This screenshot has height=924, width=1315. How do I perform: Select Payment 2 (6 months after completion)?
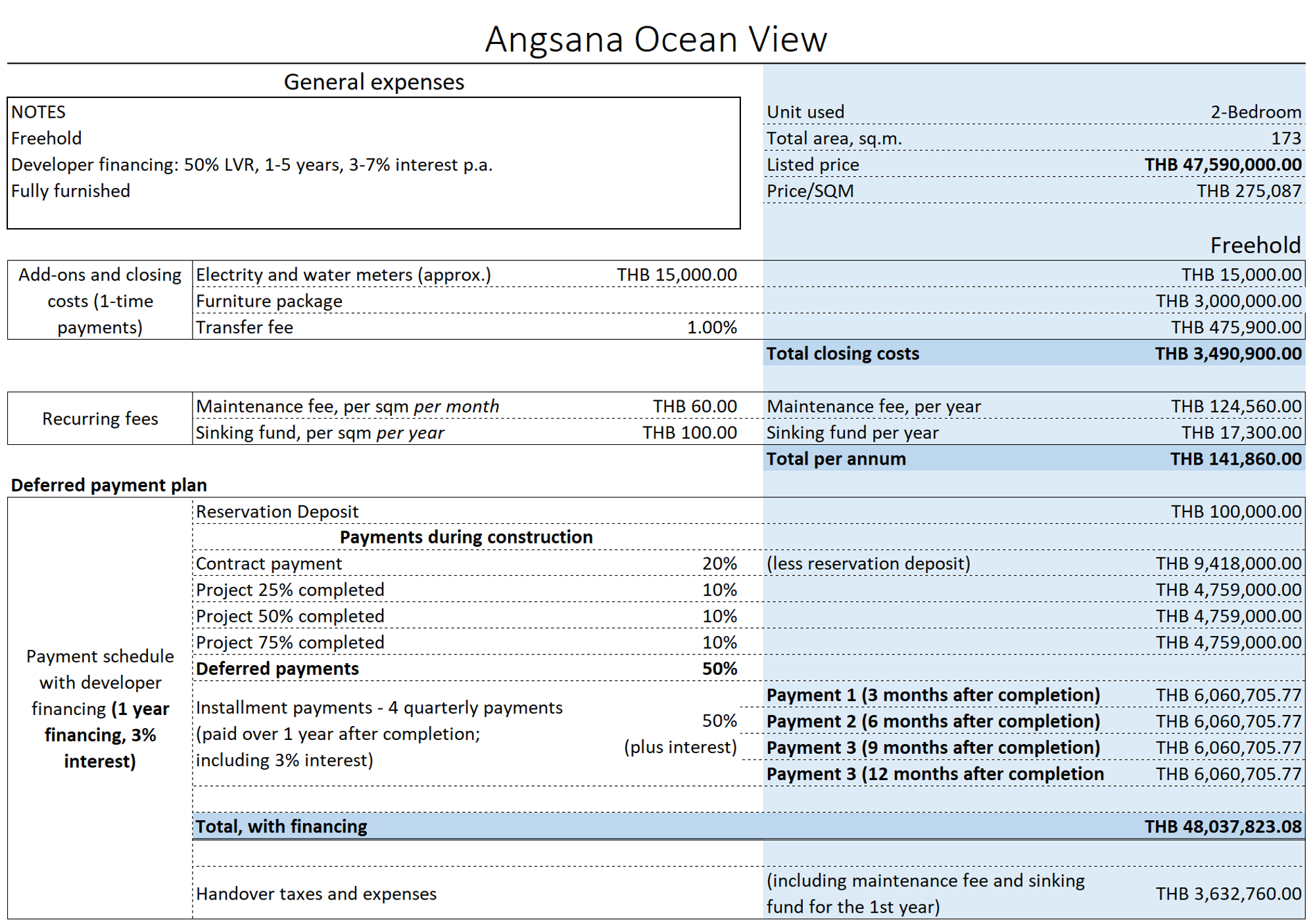point(932,721)
